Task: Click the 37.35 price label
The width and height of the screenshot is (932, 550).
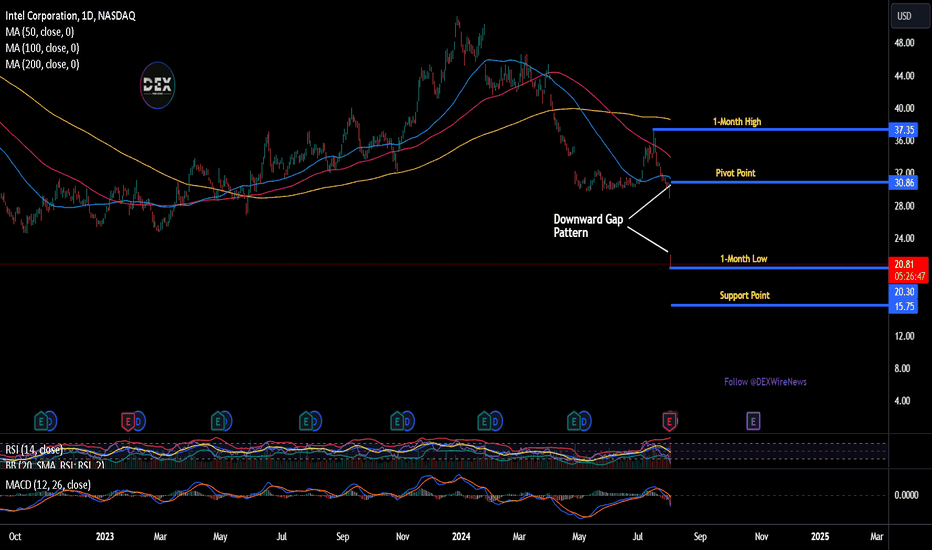Action: (903, 130)
